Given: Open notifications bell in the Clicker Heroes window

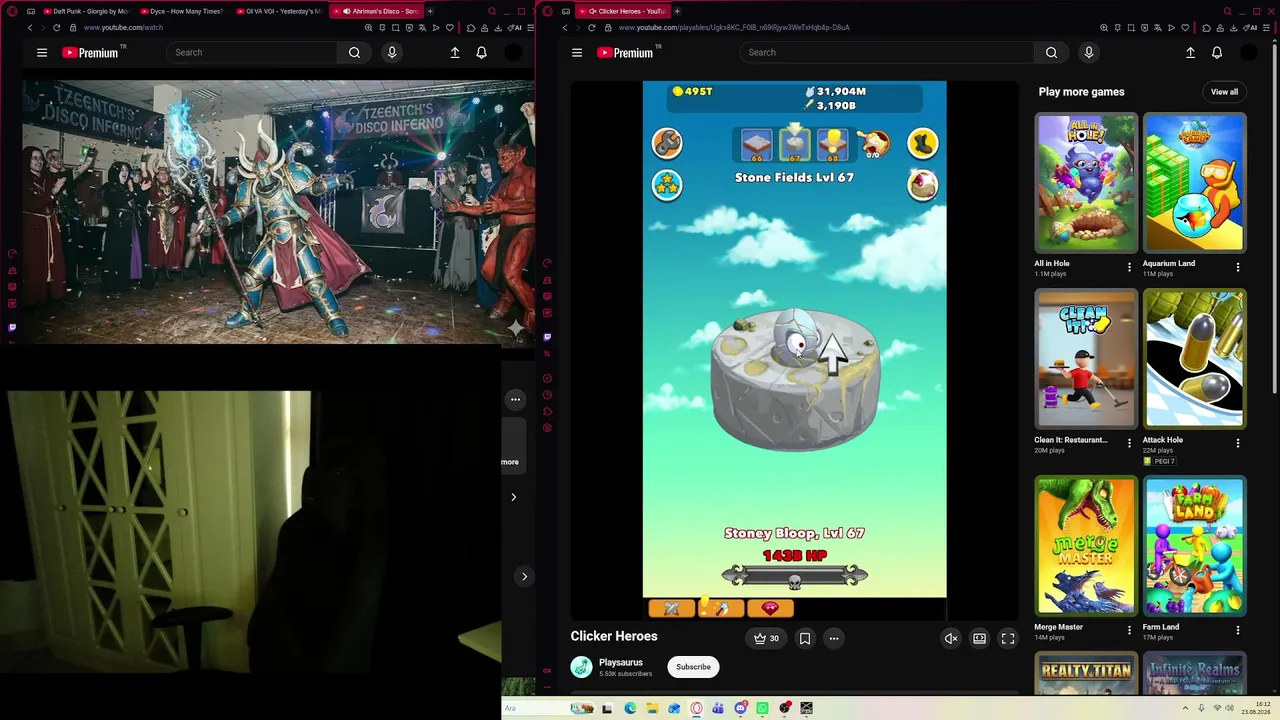Looking at the screenshot, I should pyautogui.click(x=1217, y=52).
